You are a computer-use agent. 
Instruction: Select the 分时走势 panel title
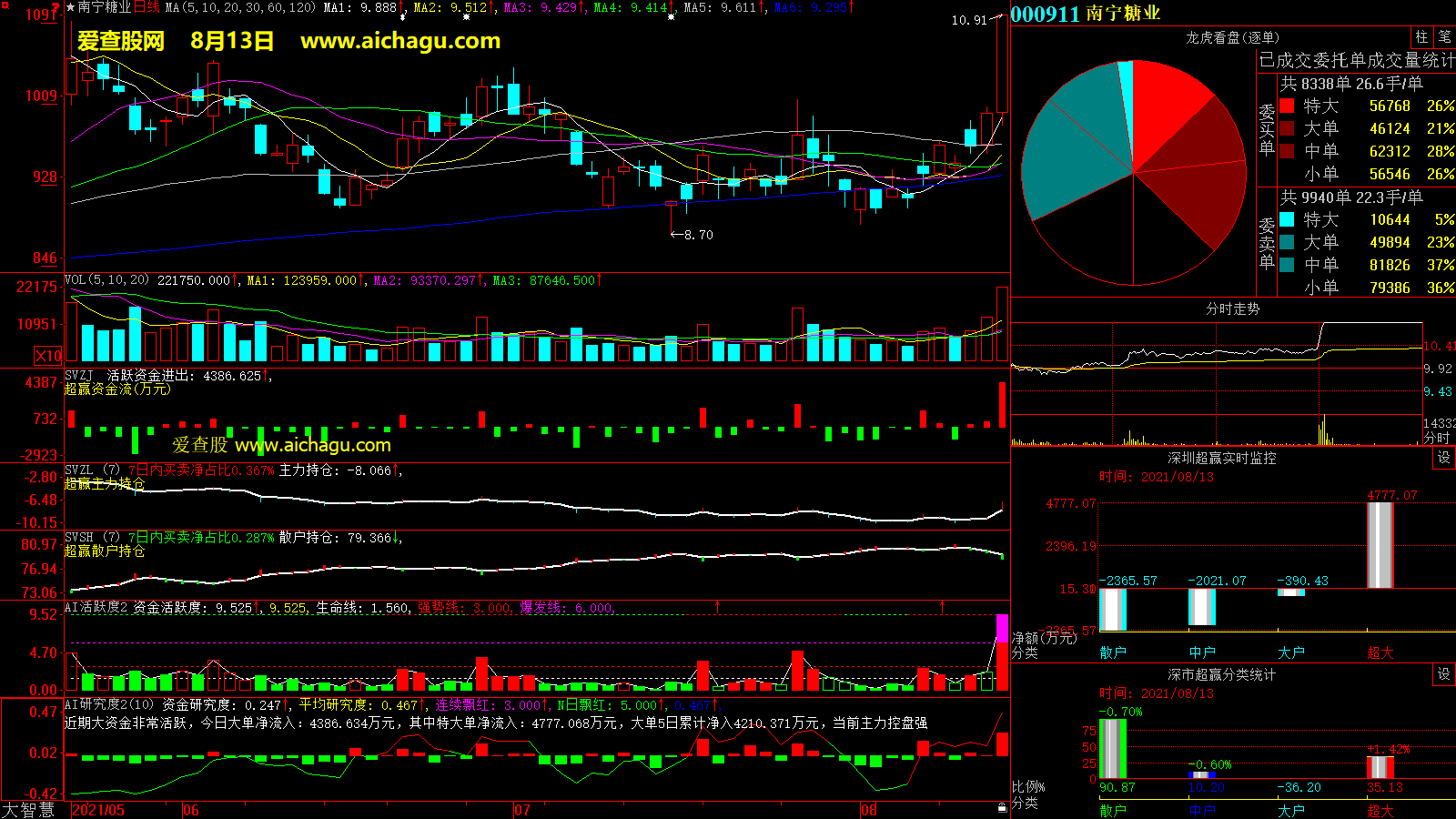pos(1232,308)
